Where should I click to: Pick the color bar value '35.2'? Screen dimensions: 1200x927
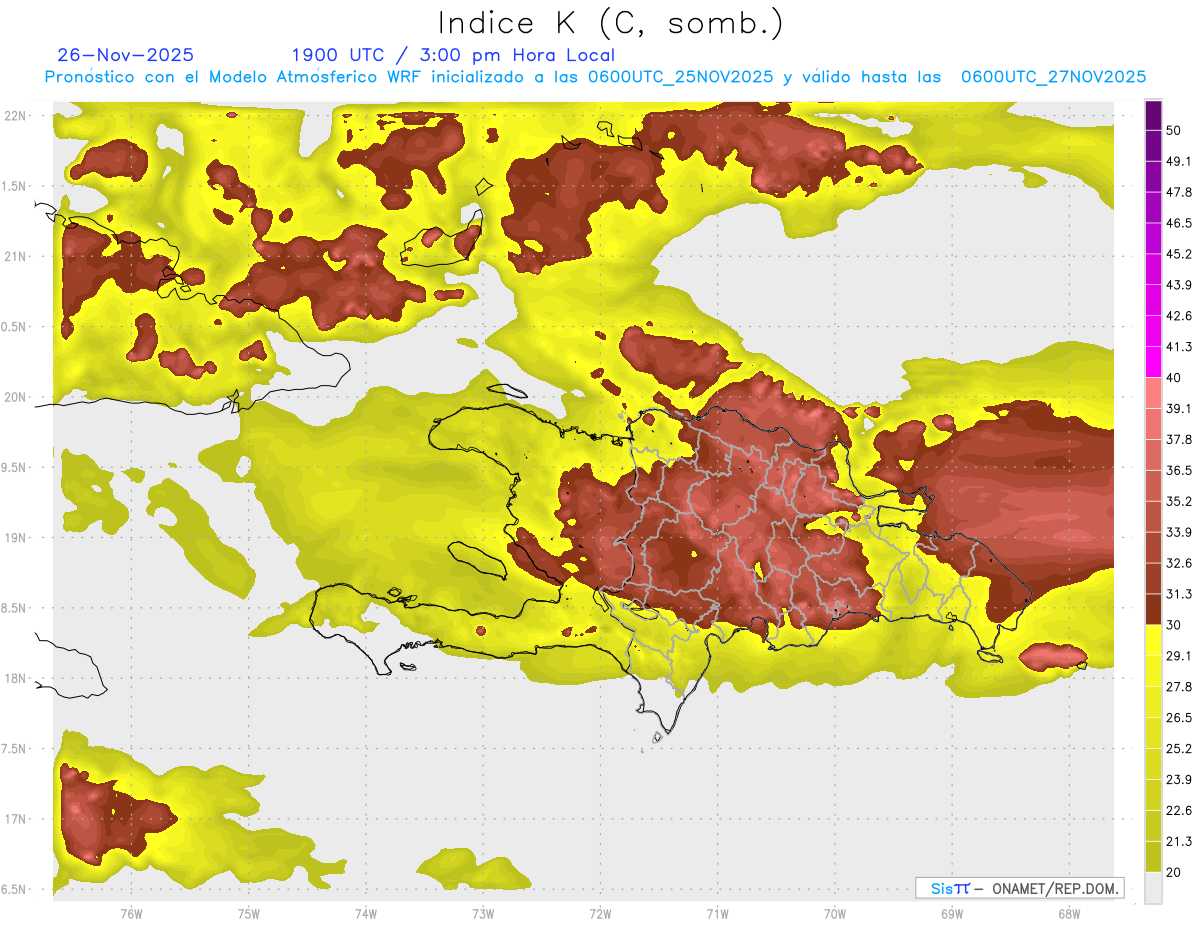1179,501
